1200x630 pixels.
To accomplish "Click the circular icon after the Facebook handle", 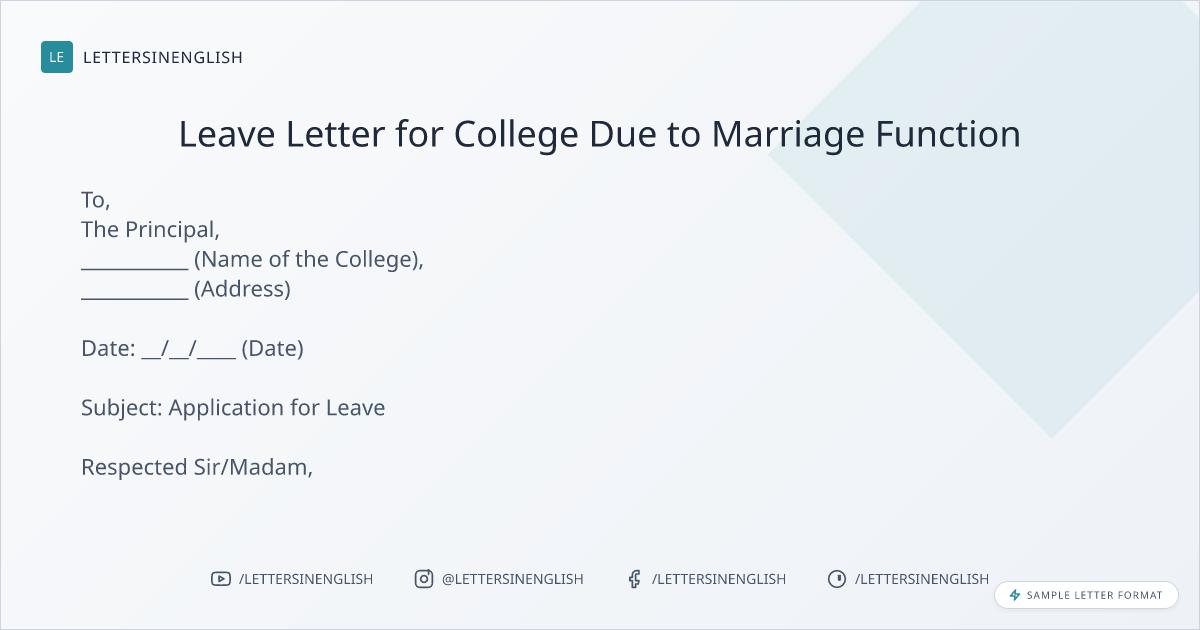I will (x=836, y=579).
